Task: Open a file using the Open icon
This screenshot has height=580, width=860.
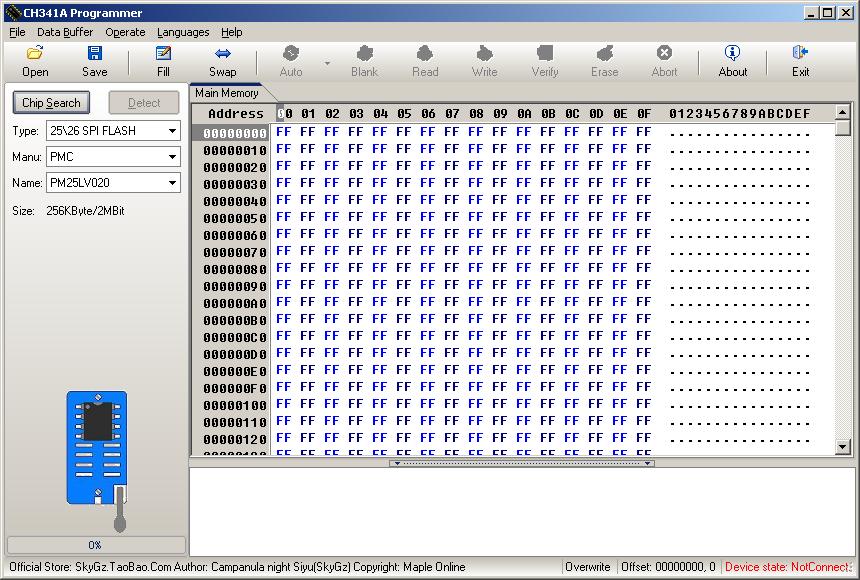Action: pos(34,60)
